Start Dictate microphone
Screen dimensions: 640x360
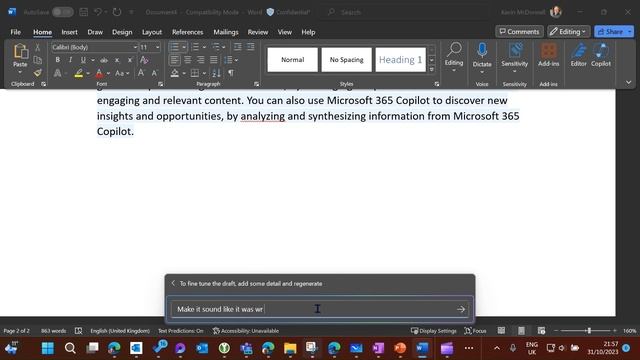482,50
